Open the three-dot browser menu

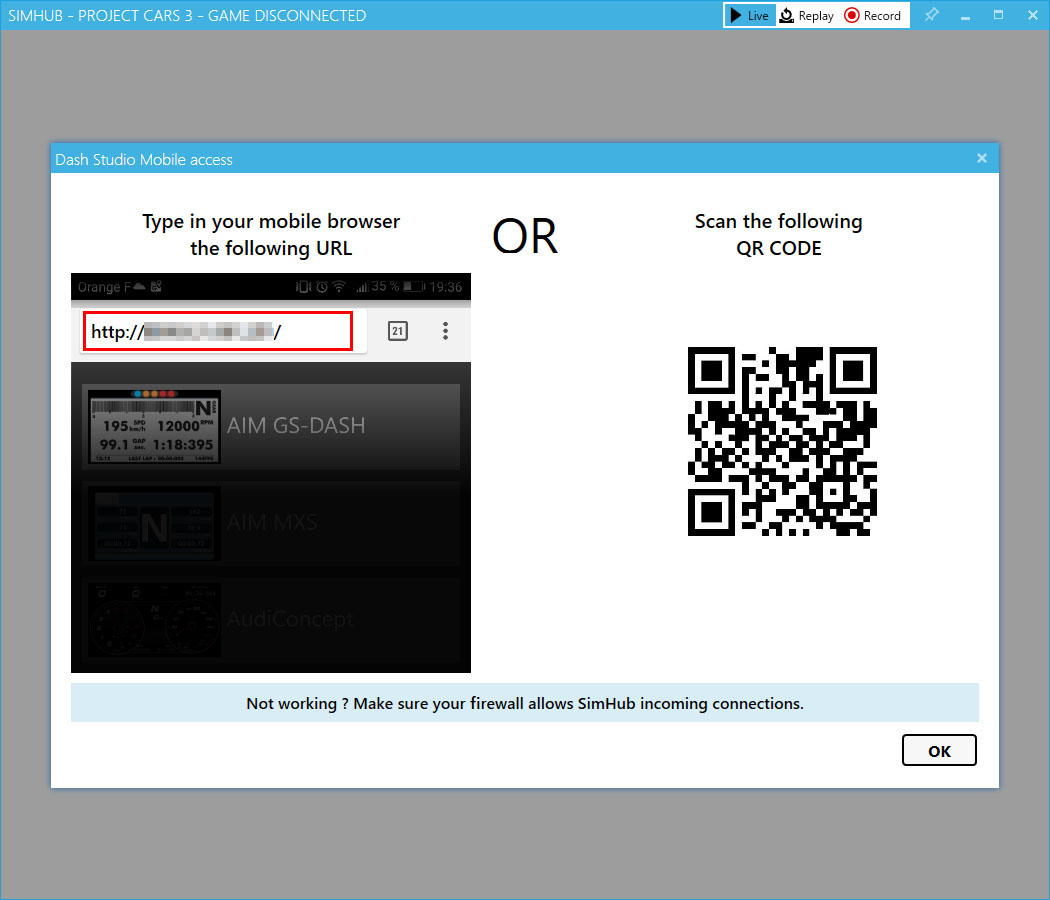tap(445, 331)
